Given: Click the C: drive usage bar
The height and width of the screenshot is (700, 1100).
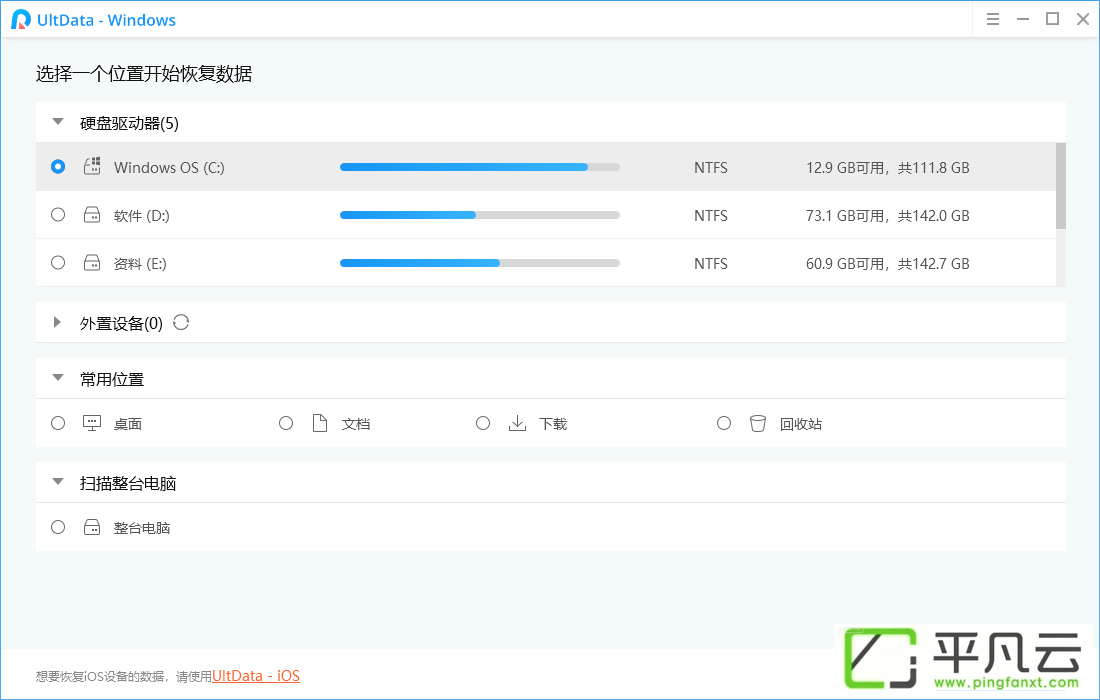Looking at the screenshot, I should click(480, 167).
